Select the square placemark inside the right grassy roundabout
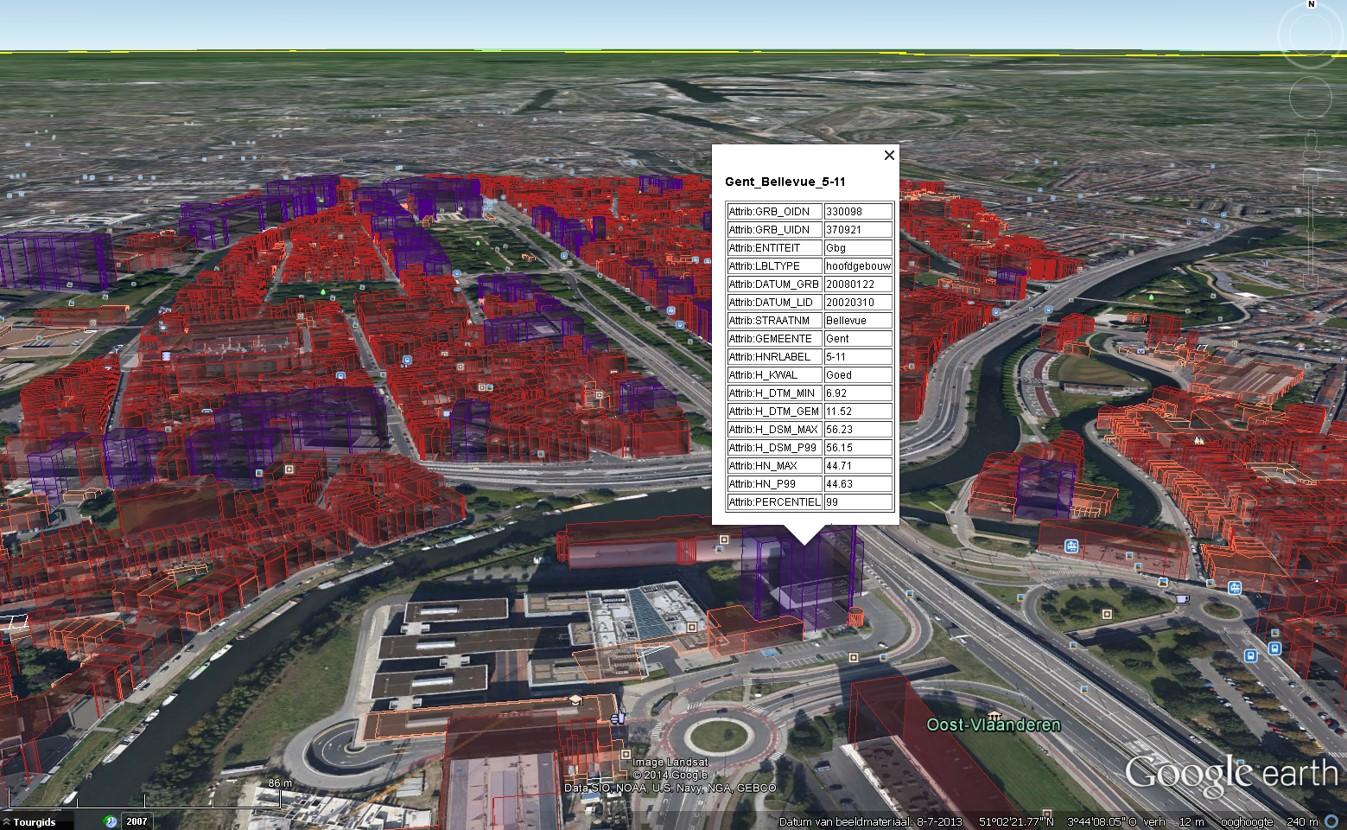The image size is (1347, 830). pos(1106,614)
